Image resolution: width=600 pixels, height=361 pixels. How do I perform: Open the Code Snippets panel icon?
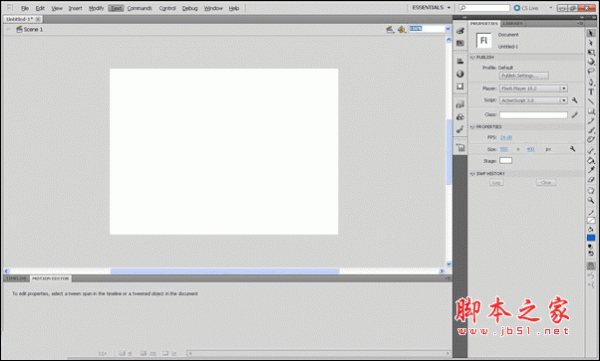[460, 104]
